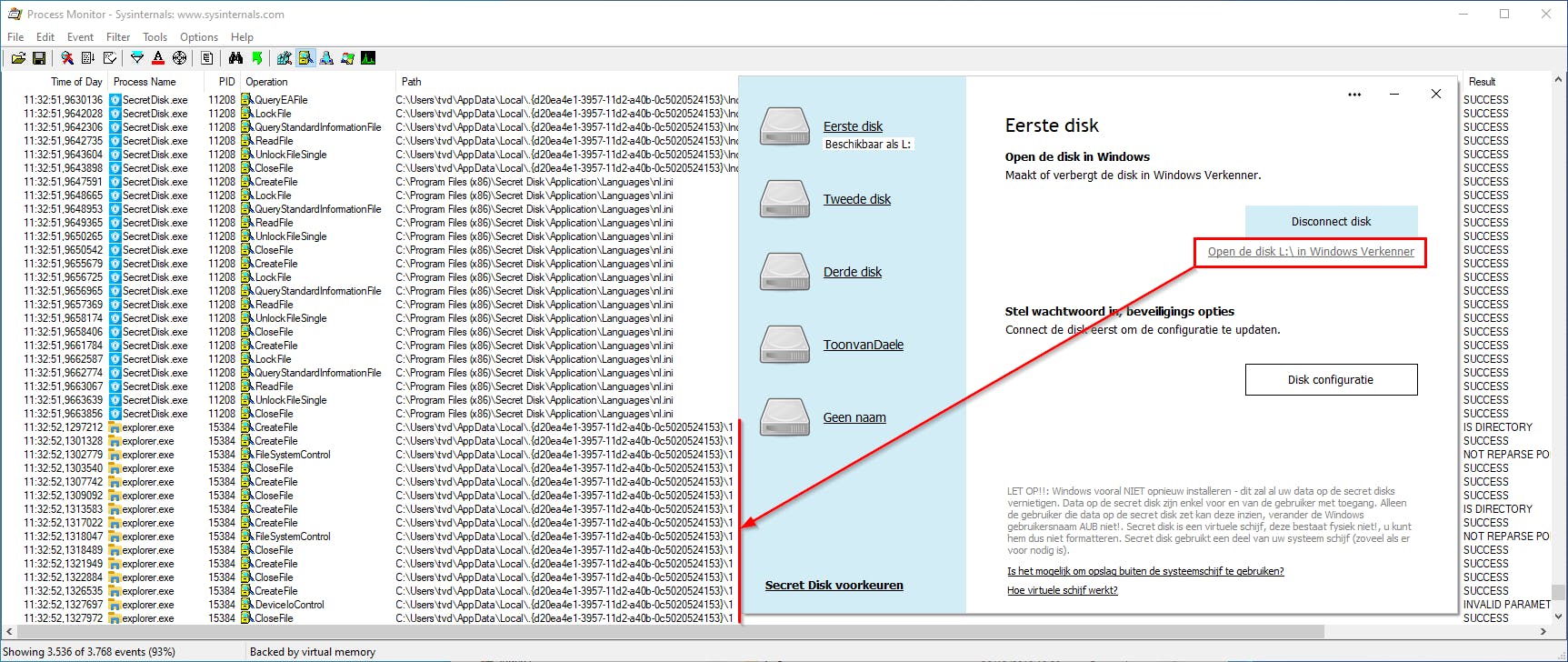Click the Disconnect disk button
This screenshot has height=662, width=1568.
pos(1331,221)
